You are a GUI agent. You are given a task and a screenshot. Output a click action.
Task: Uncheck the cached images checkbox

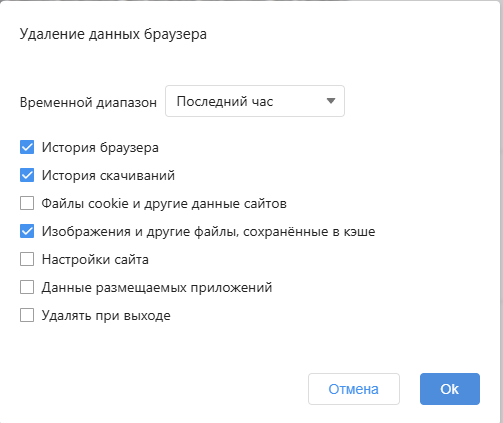click(x=27, y=231)
